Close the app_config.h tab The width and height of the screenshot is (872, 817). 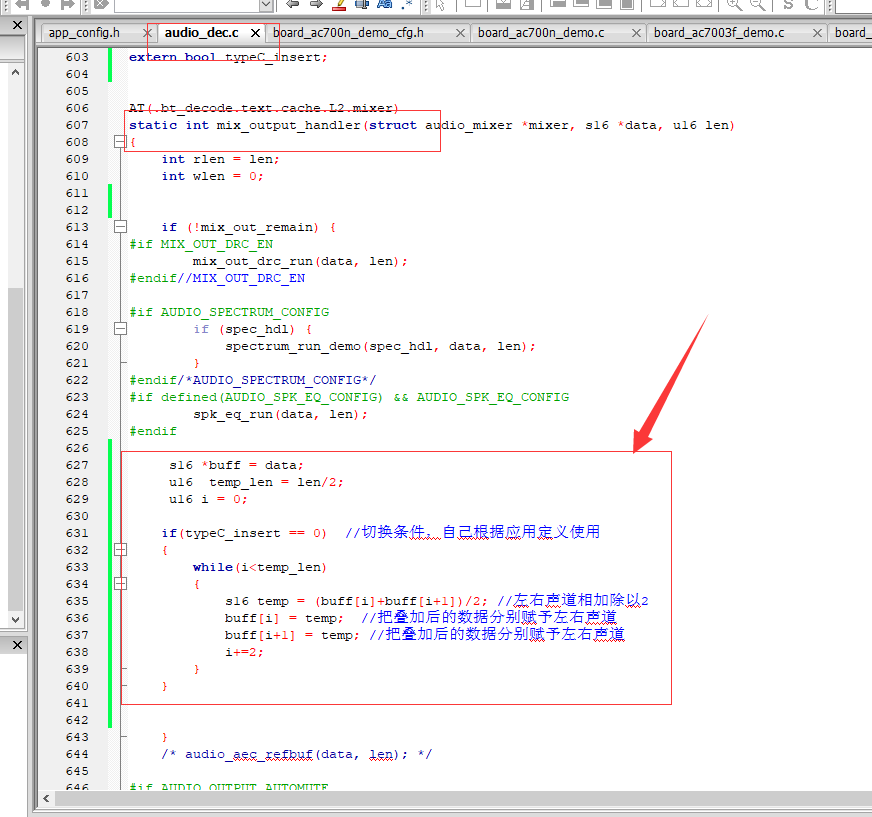coord(147,33)
